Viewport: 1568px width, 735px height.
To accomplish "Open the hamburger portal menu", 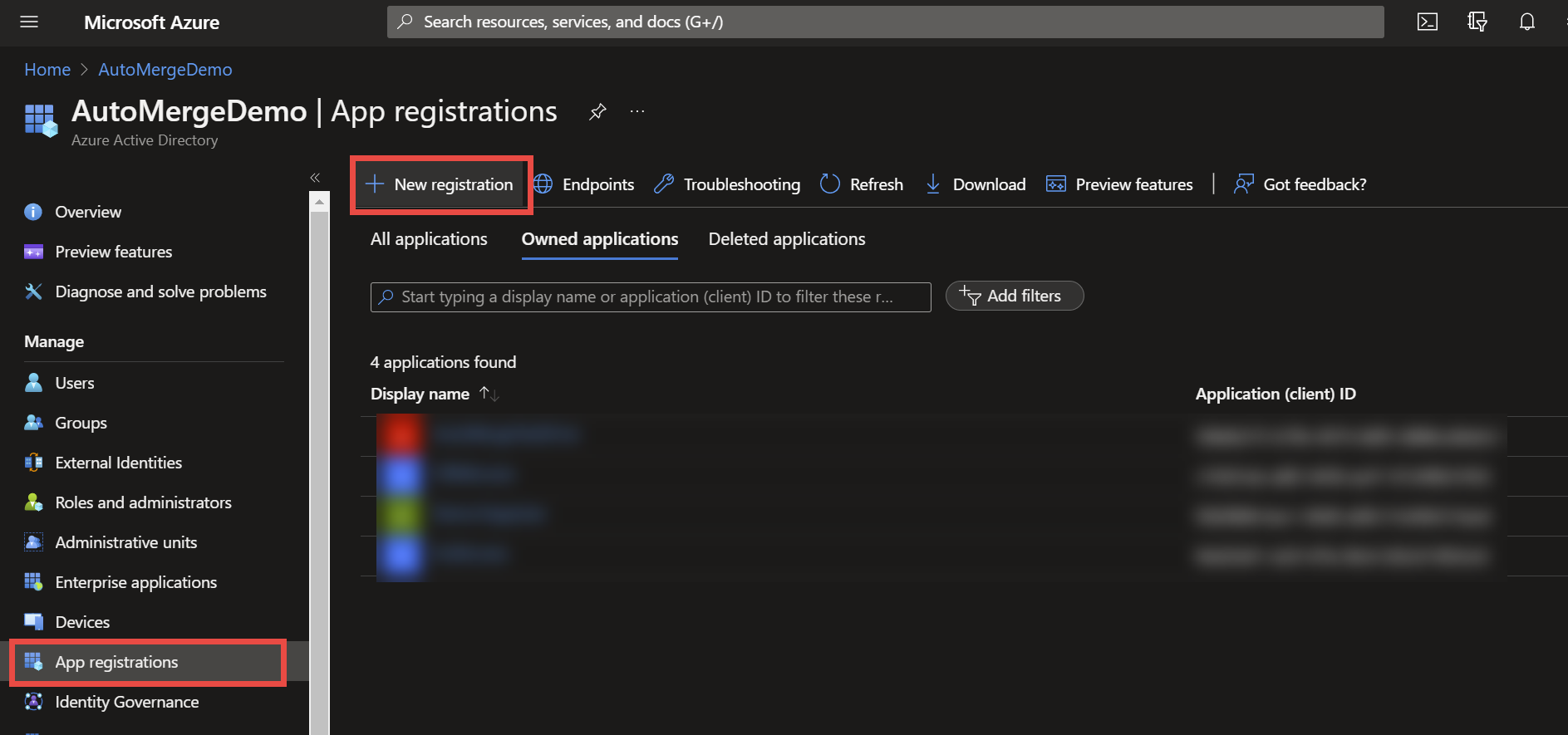I will (29, 22).
